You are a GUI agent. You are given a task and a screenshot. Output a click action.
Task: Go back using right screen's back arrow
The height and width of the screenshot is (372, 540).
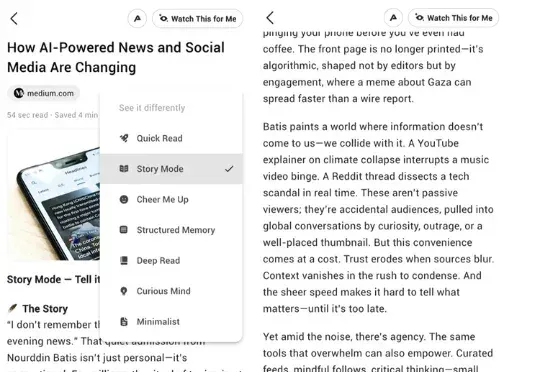(270, 18)
